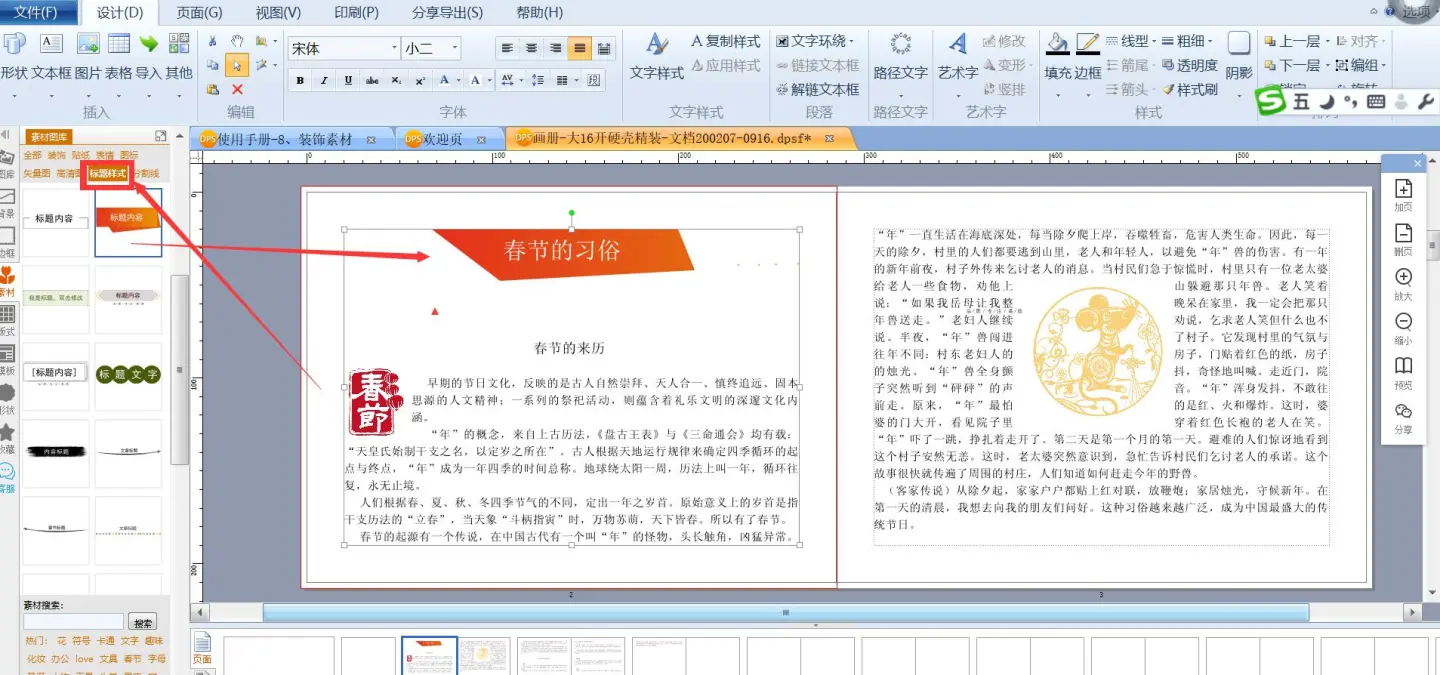The width and height of the screenshot is (1440, 675).
Task: Click 加页 add page icon
Action: [x=1403, y=189]
